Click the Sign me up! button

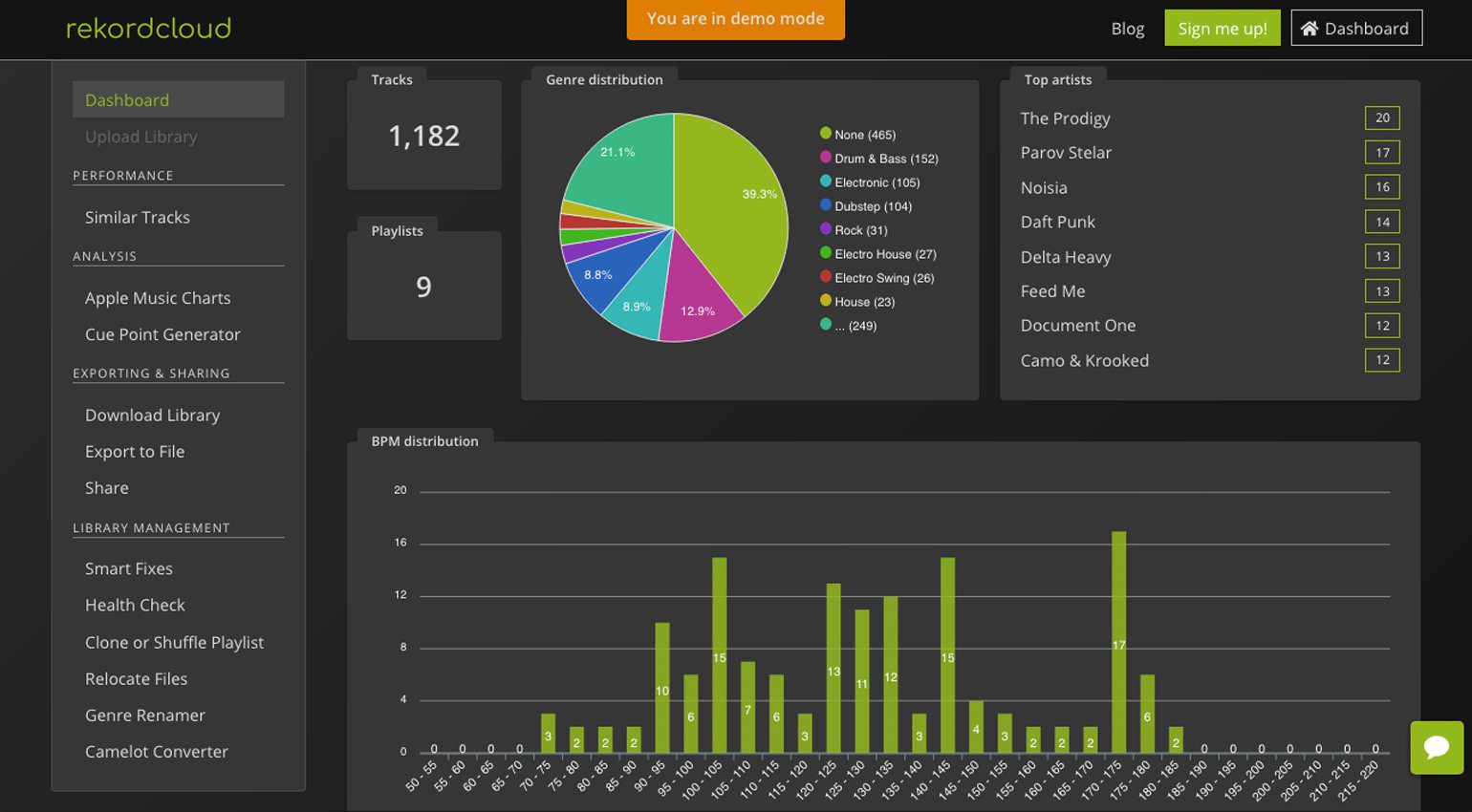tap(1223, 28)
